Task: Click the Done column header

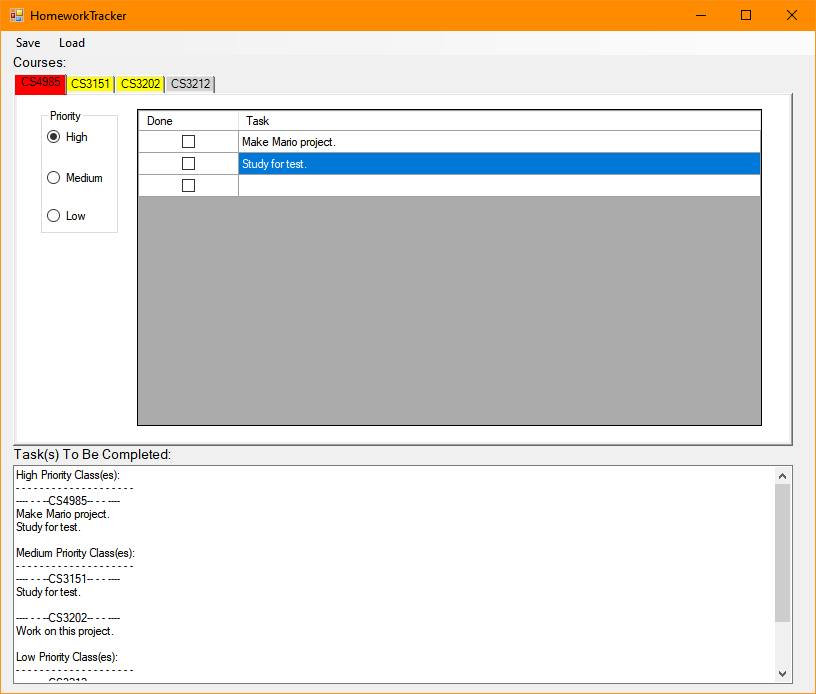Action: [x=188, y=121]
